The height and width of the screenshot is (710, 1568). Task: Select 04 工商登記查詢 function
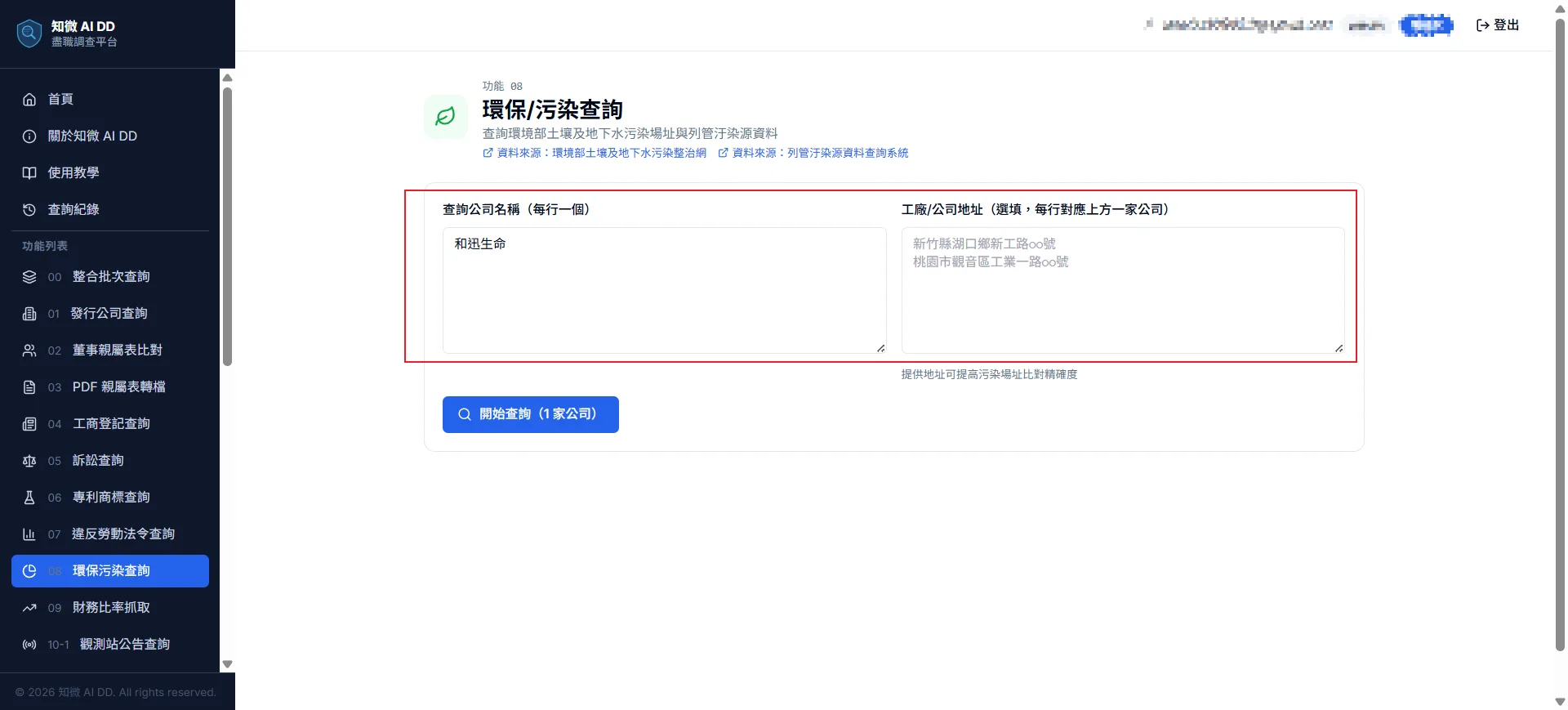point(110,424)
